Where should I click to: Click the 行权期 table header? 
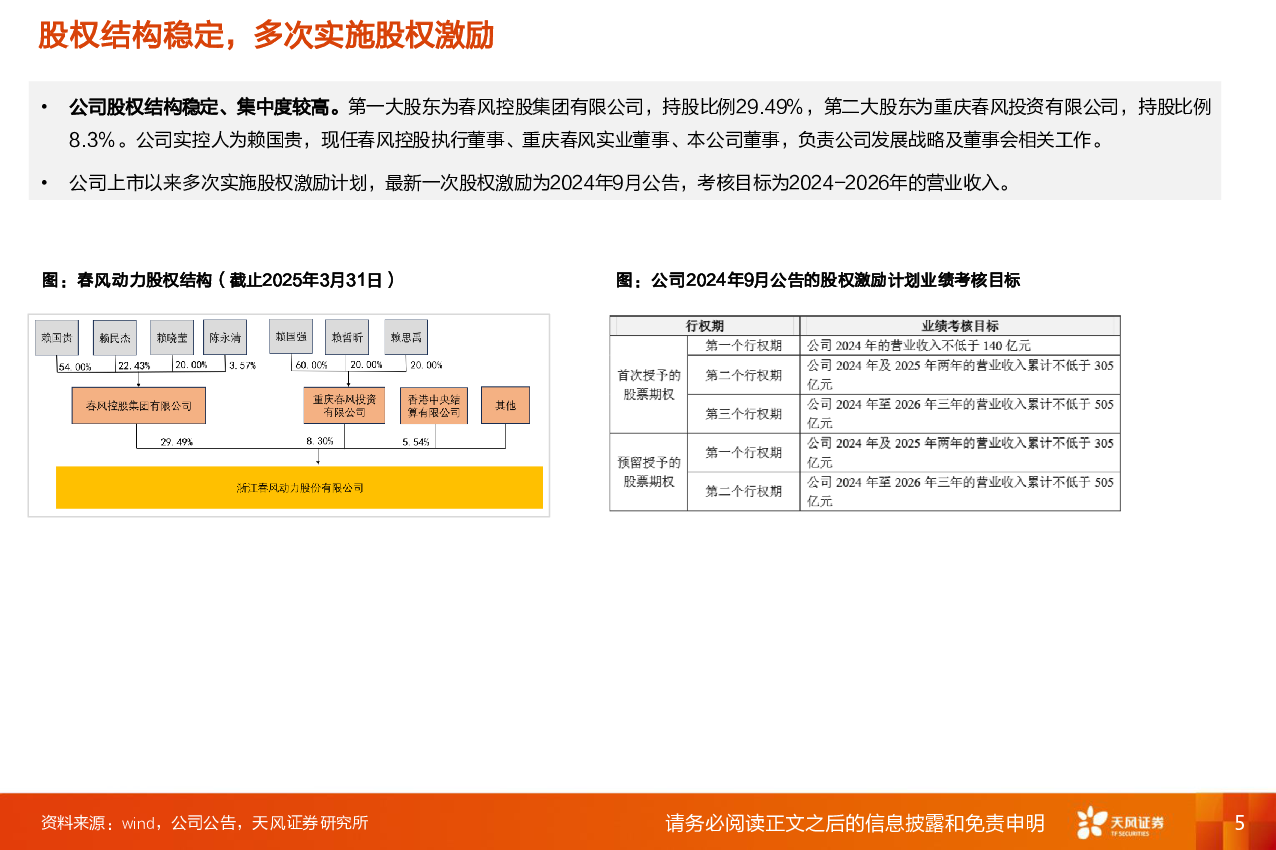pos(705,326)
